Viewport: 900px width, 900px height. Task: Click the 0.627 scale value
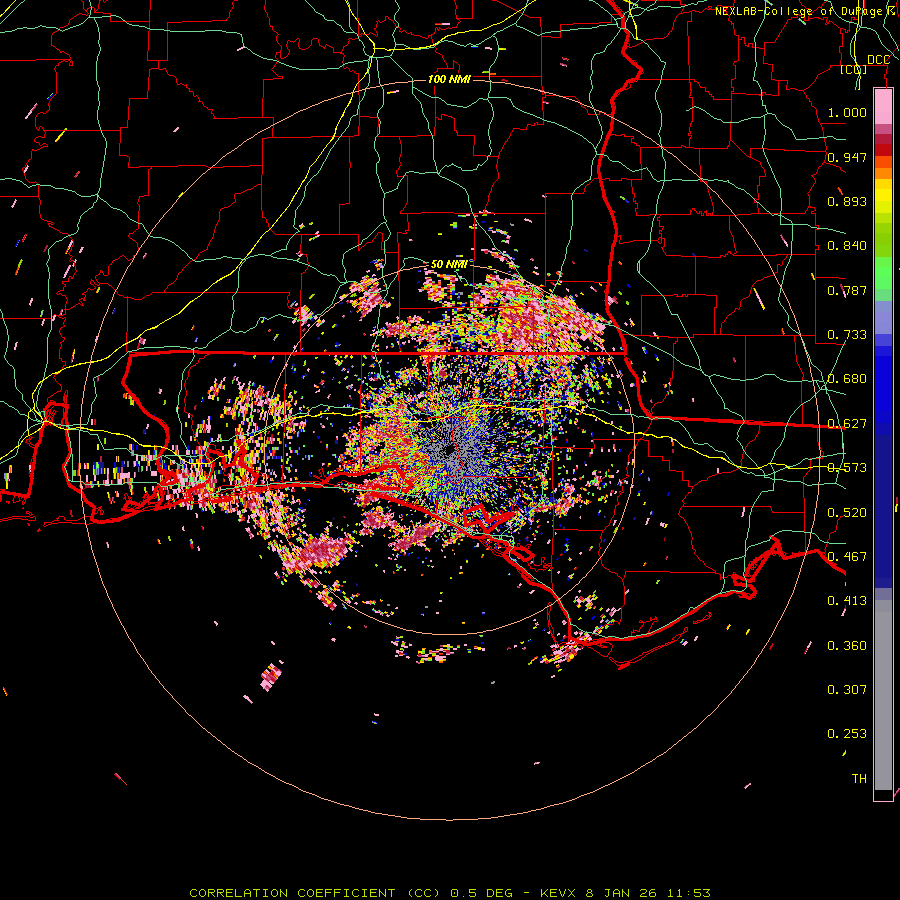[x=847, y=423]
